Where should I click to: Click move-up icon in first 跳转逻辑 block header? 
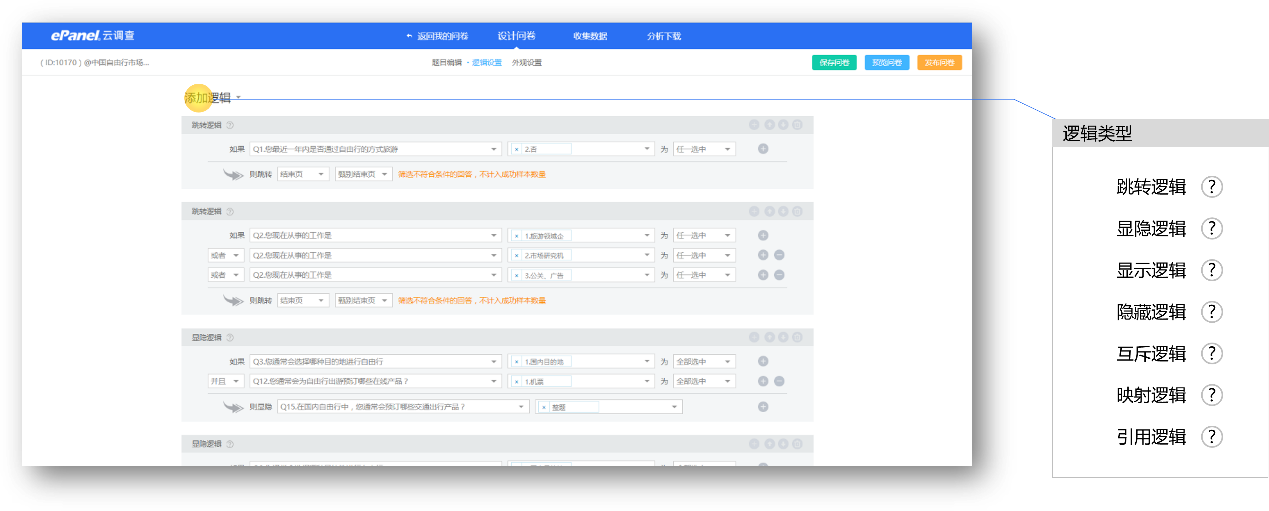click(x=769, y=125)
